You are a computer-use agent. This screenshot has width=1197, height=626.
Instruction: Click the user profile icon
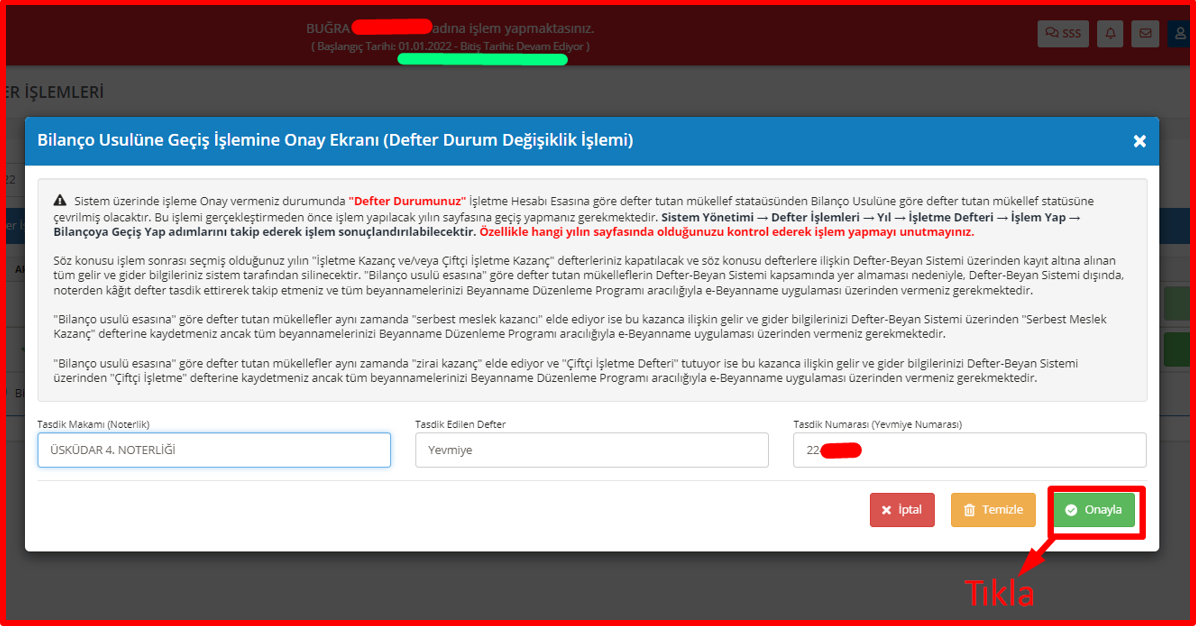pyautogui.click(x=1180, y=33)
